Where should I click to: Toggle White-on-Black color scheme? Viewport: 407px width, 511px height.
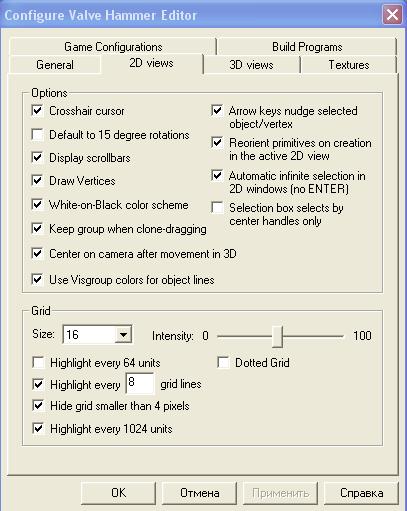[x=37, y=204]
